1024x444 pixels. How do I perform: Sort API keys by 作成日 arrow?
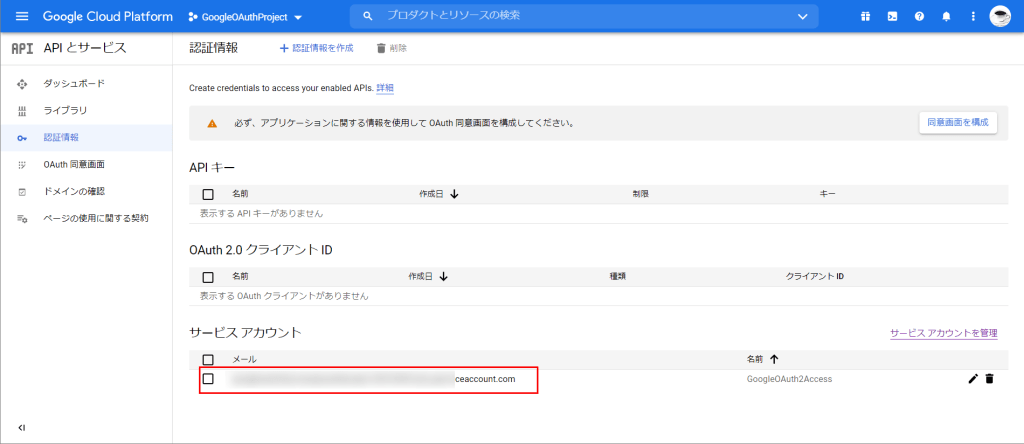pyautogui.click(x=455, y=194)
